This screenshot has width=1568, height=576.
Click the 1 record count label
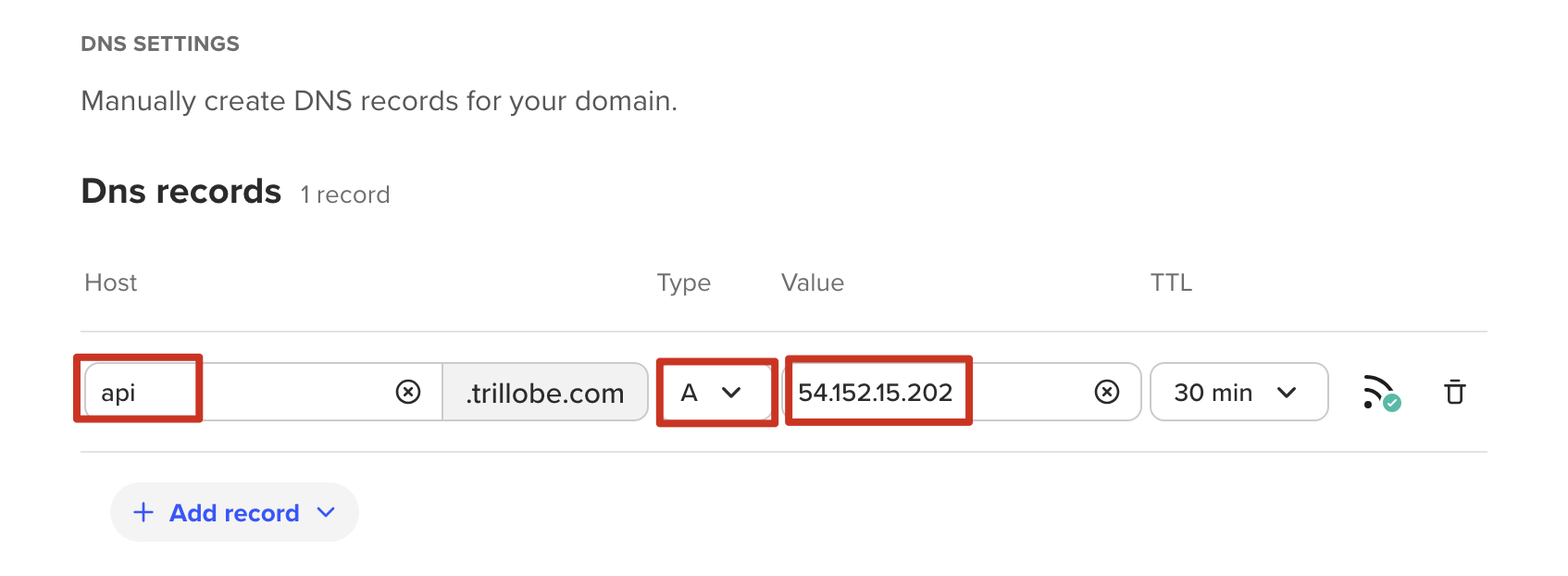click(345, 195)
